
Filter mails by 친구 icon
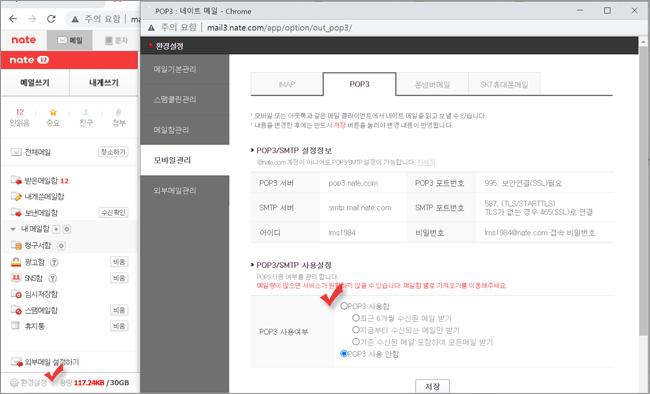(x=86, y=117)
